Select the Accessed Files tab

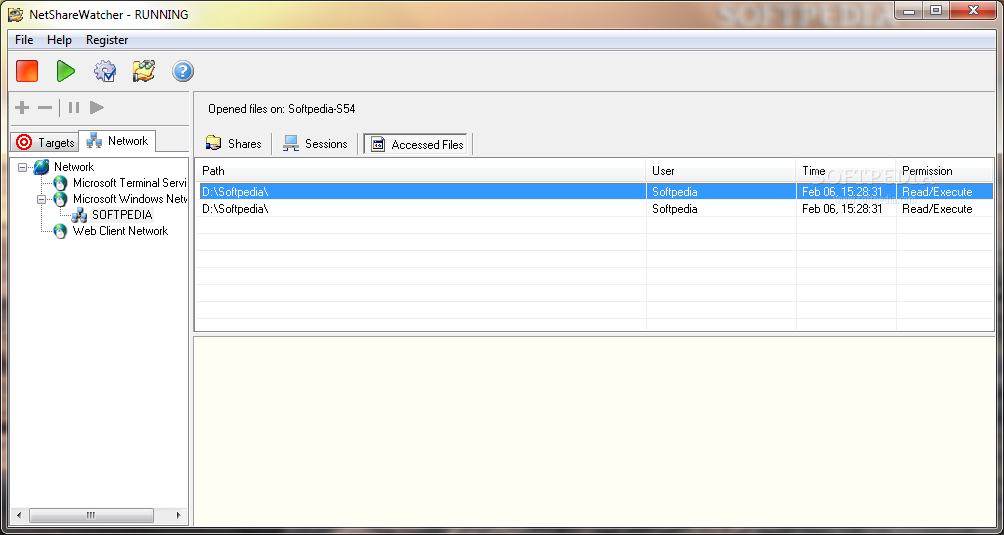pyautogui.click(x=417, y=145)
